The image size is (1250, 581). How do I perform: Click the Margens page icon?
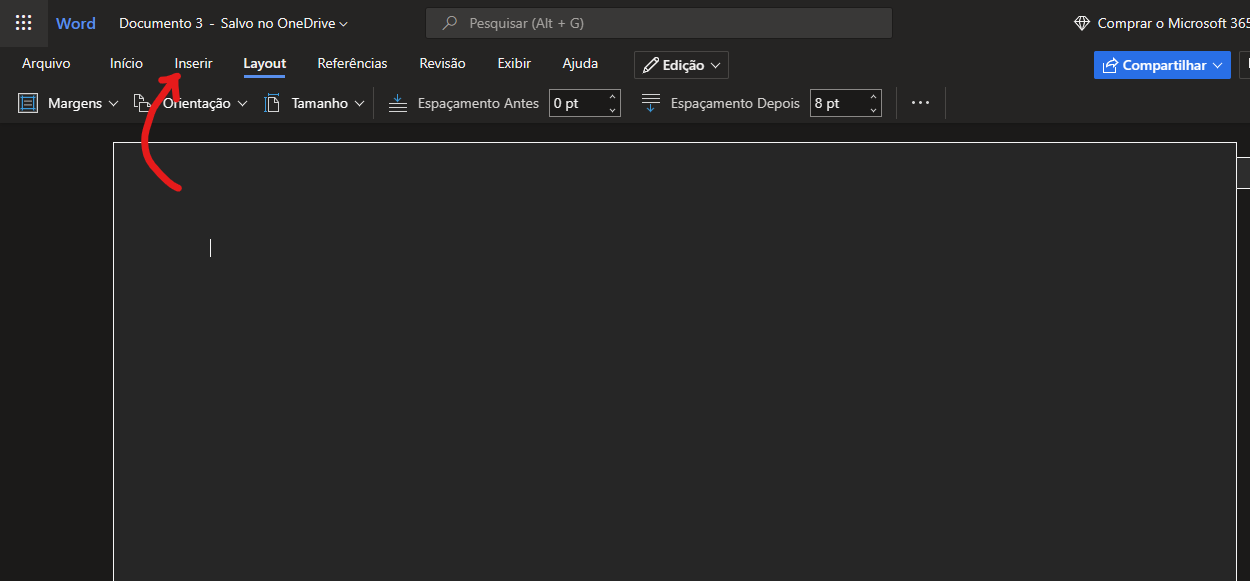click(28, 103)
